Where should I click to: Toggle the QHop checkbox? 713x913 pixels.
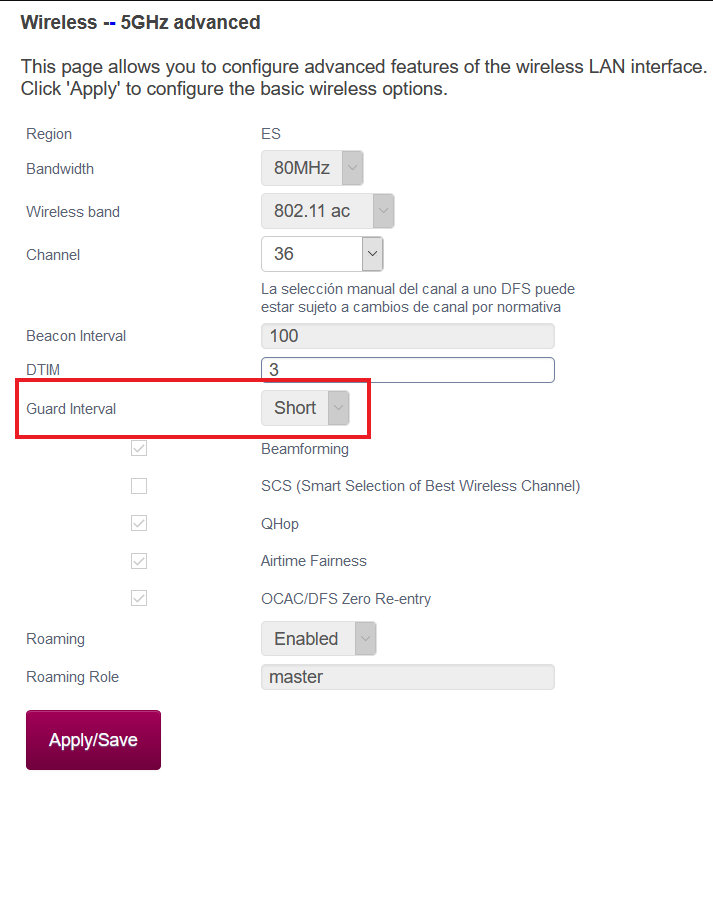[x=139, y=523]
